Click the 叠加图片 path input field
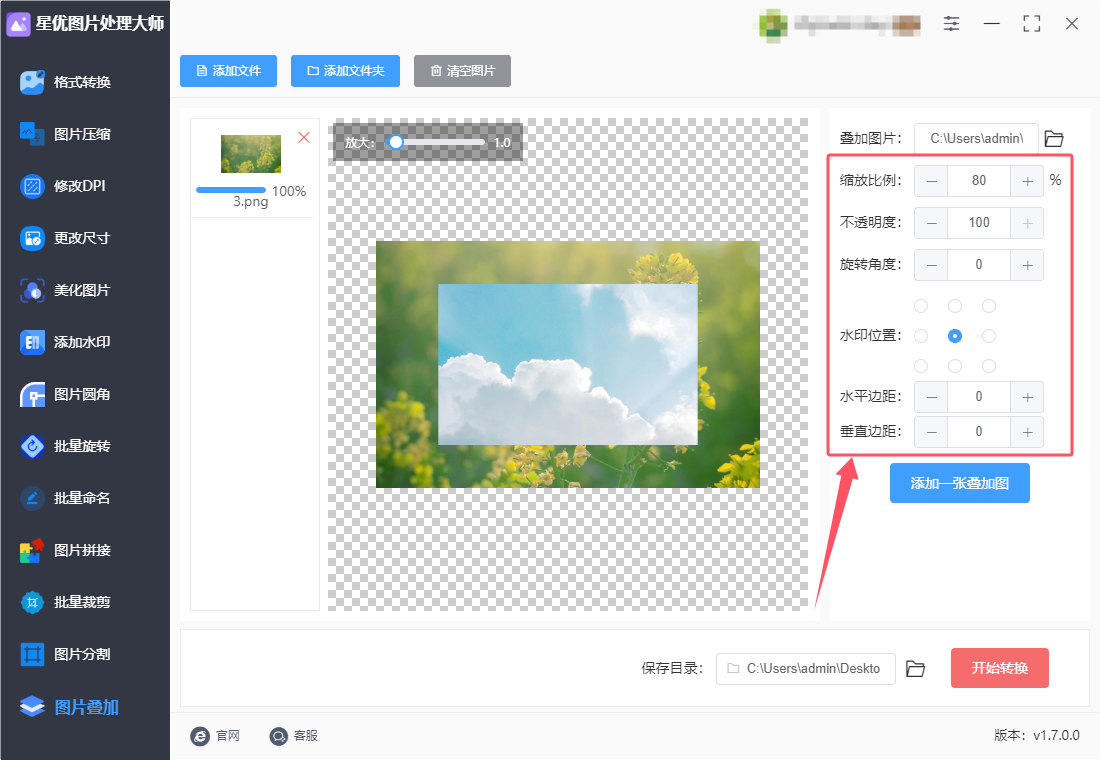Screen dimensions: 1100x760 click(x=977, y=138)
